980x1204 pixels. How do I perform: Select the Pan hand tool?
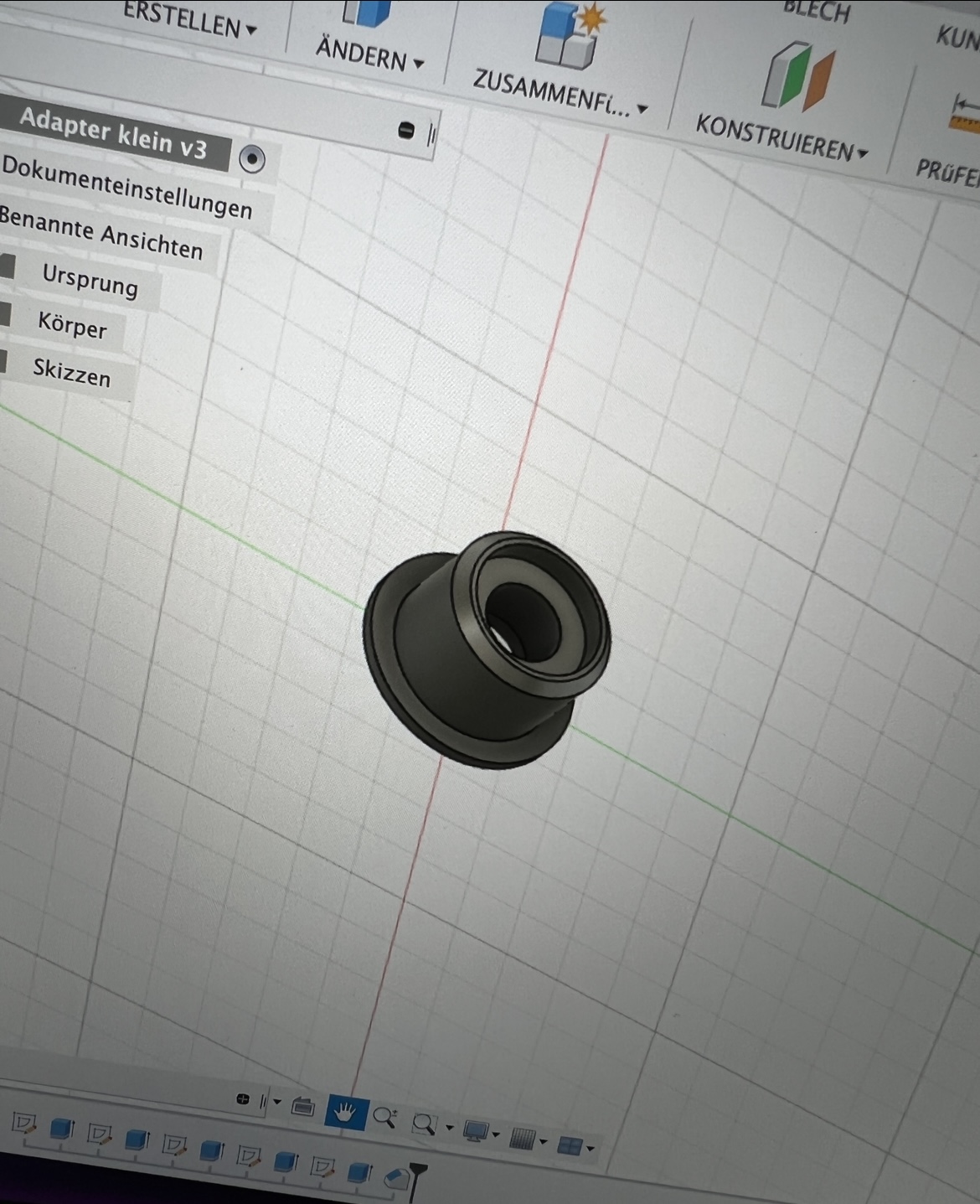point(345,1113)
